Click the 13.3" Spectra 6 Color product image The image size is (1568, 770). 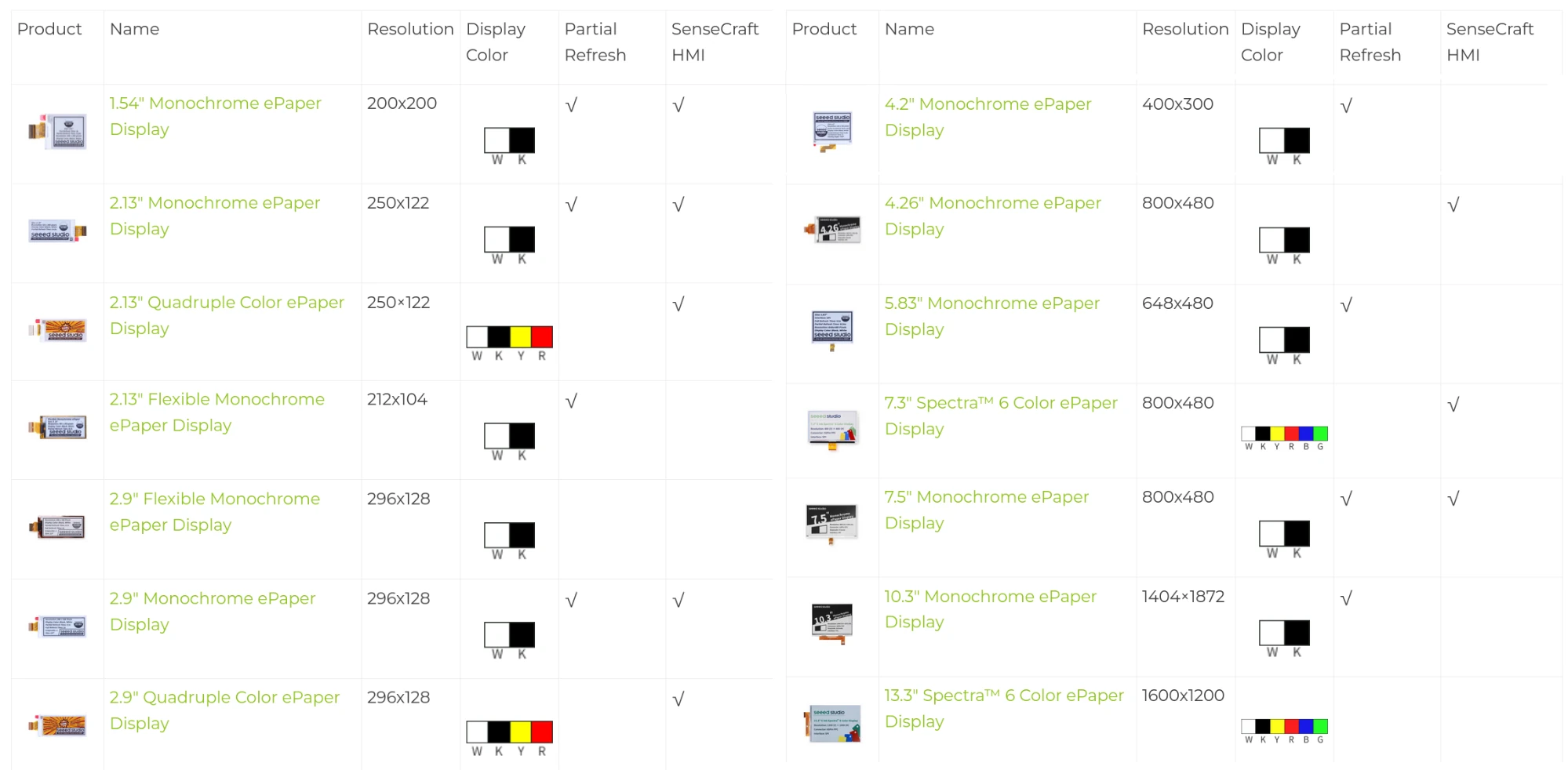(832, 723)
